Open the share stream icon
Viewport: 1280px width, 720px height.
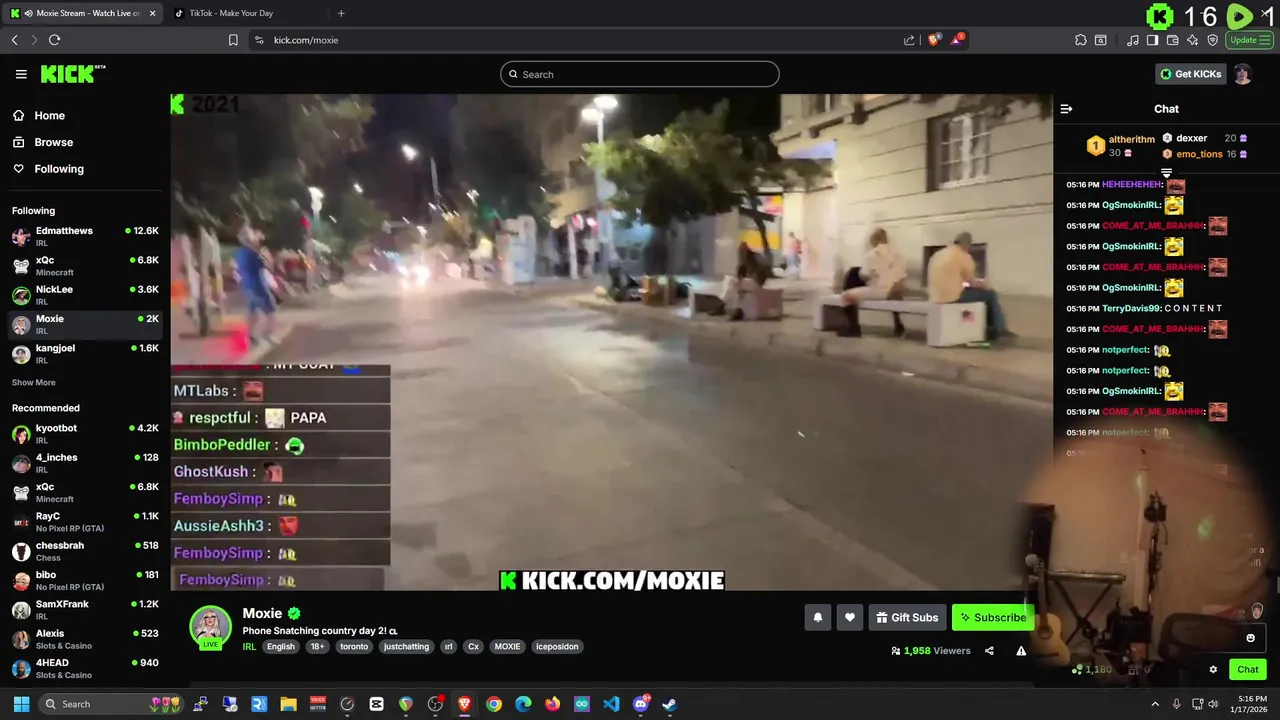(x=989, y=651)
